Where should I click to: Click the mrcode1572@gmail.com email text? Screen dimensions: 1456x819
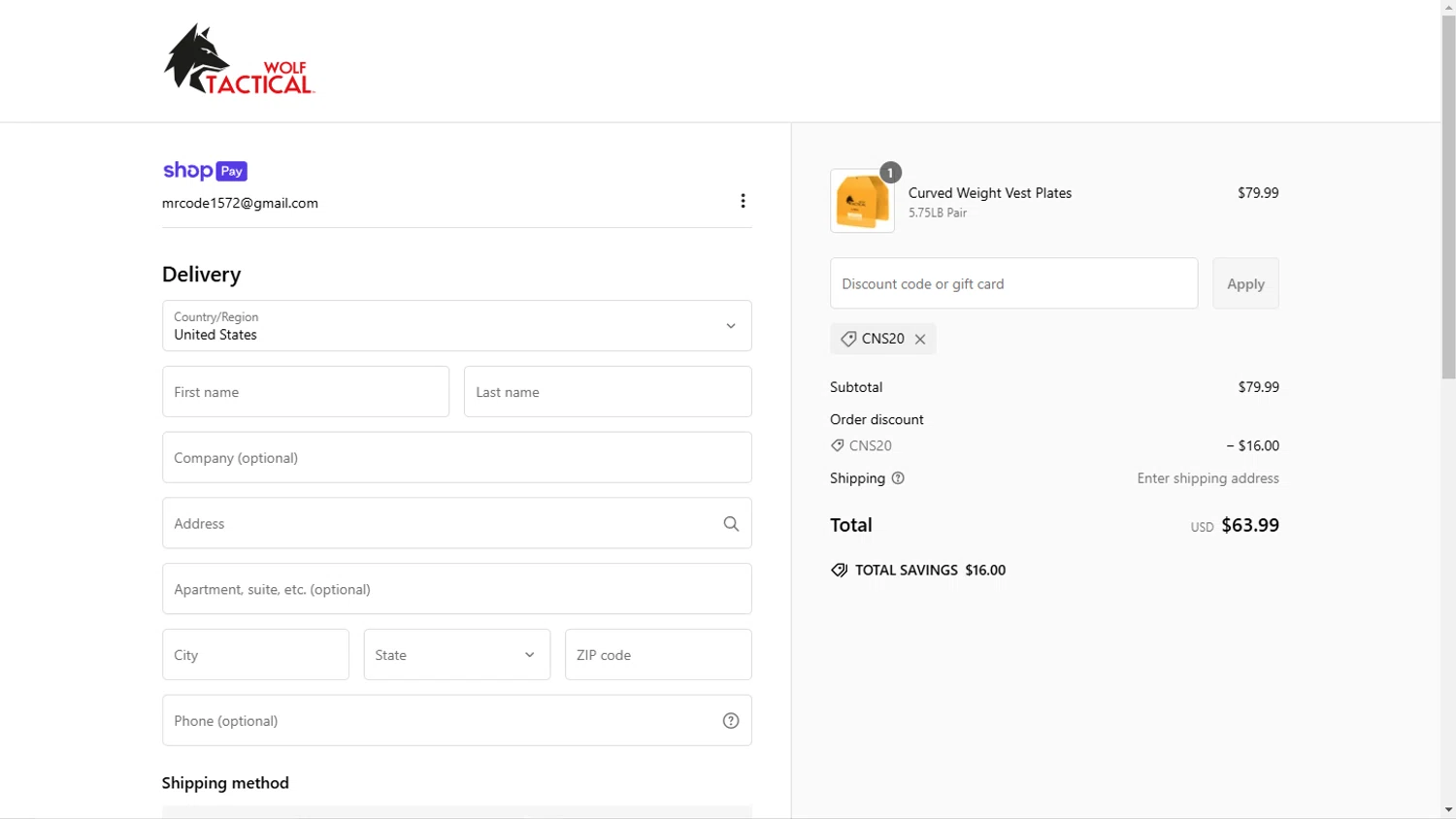click(x=240, y=204)
